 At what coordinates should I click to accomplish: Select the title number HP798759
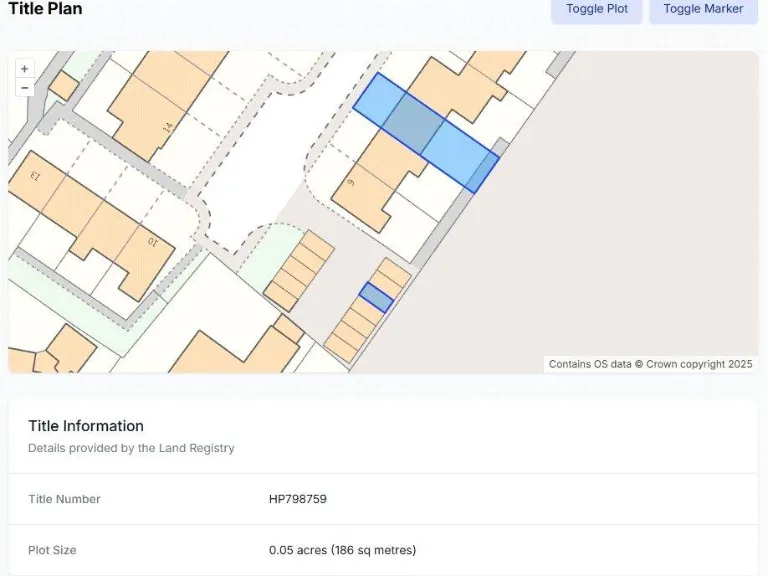pyautogui.click(x=298, y=499)
